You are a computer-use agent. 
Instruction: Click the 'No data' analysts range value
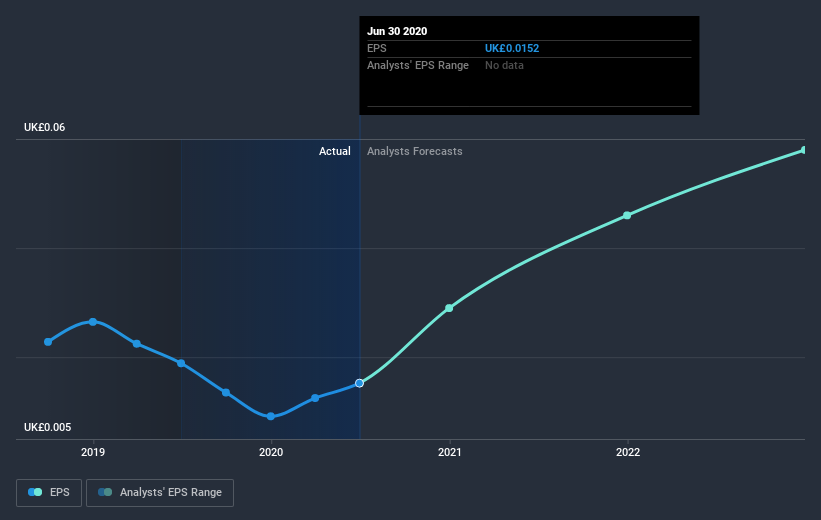click(x=504, y=65)
